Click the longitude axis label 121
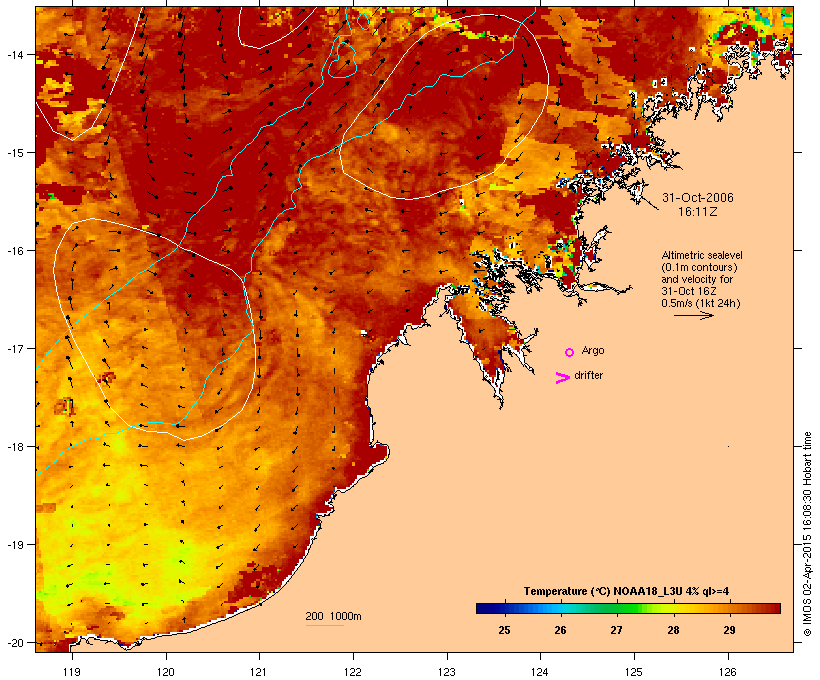Viewport: 820px width, 680px height. 259,672
